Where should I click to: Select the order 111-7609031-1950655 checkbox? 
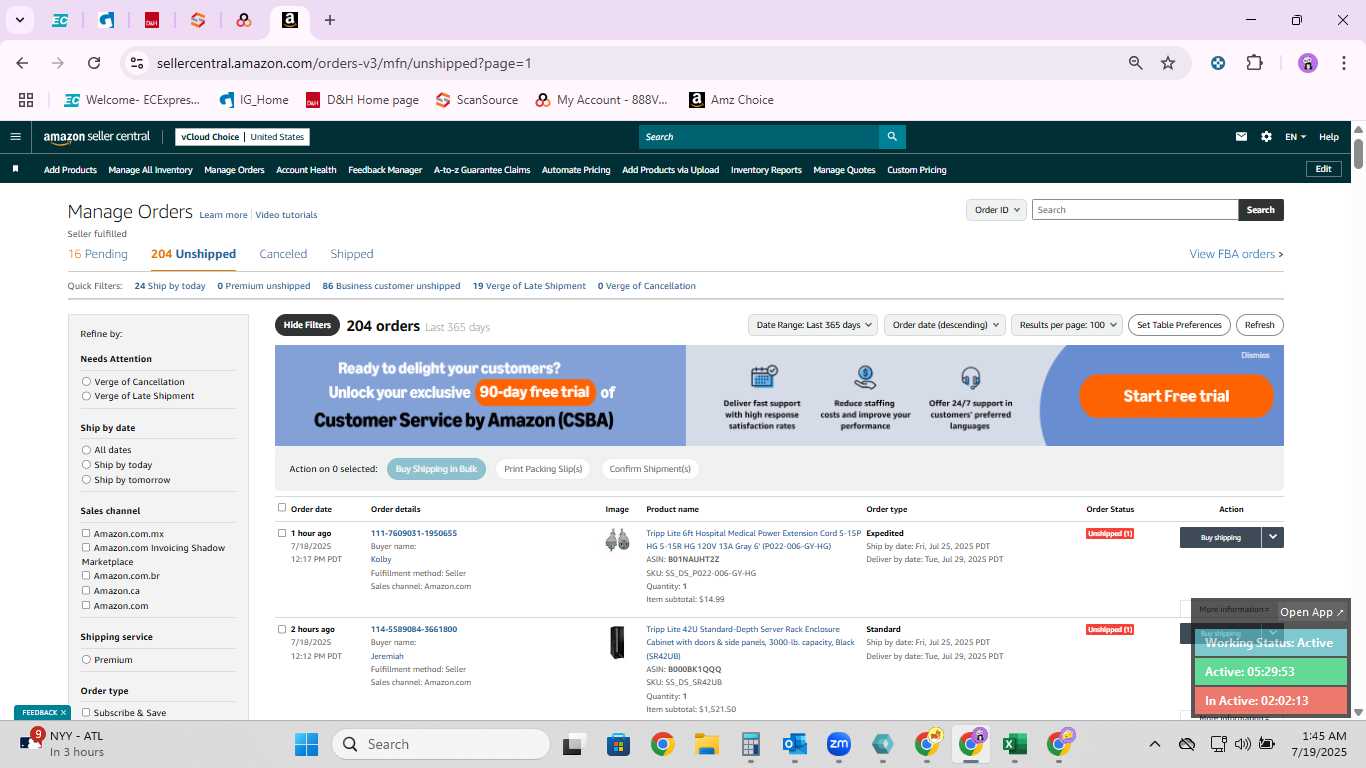282,533
